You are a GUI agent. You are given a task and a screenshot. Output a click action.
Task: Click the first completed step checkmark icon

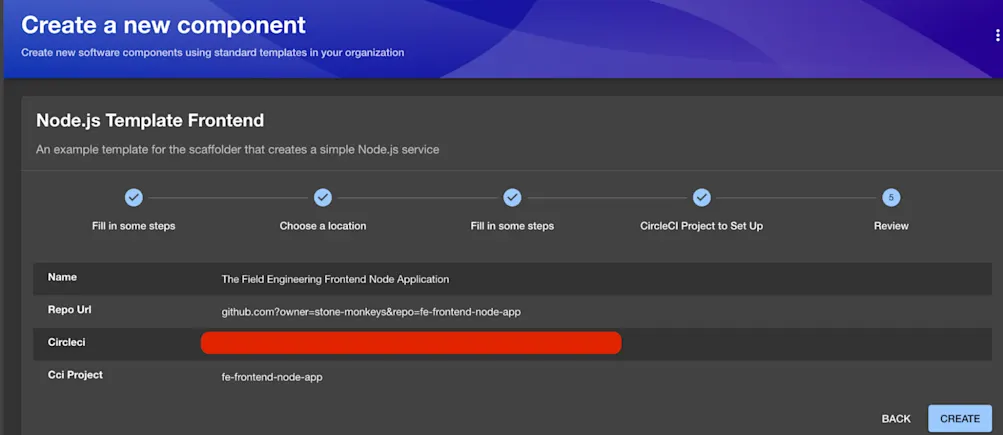134,198
